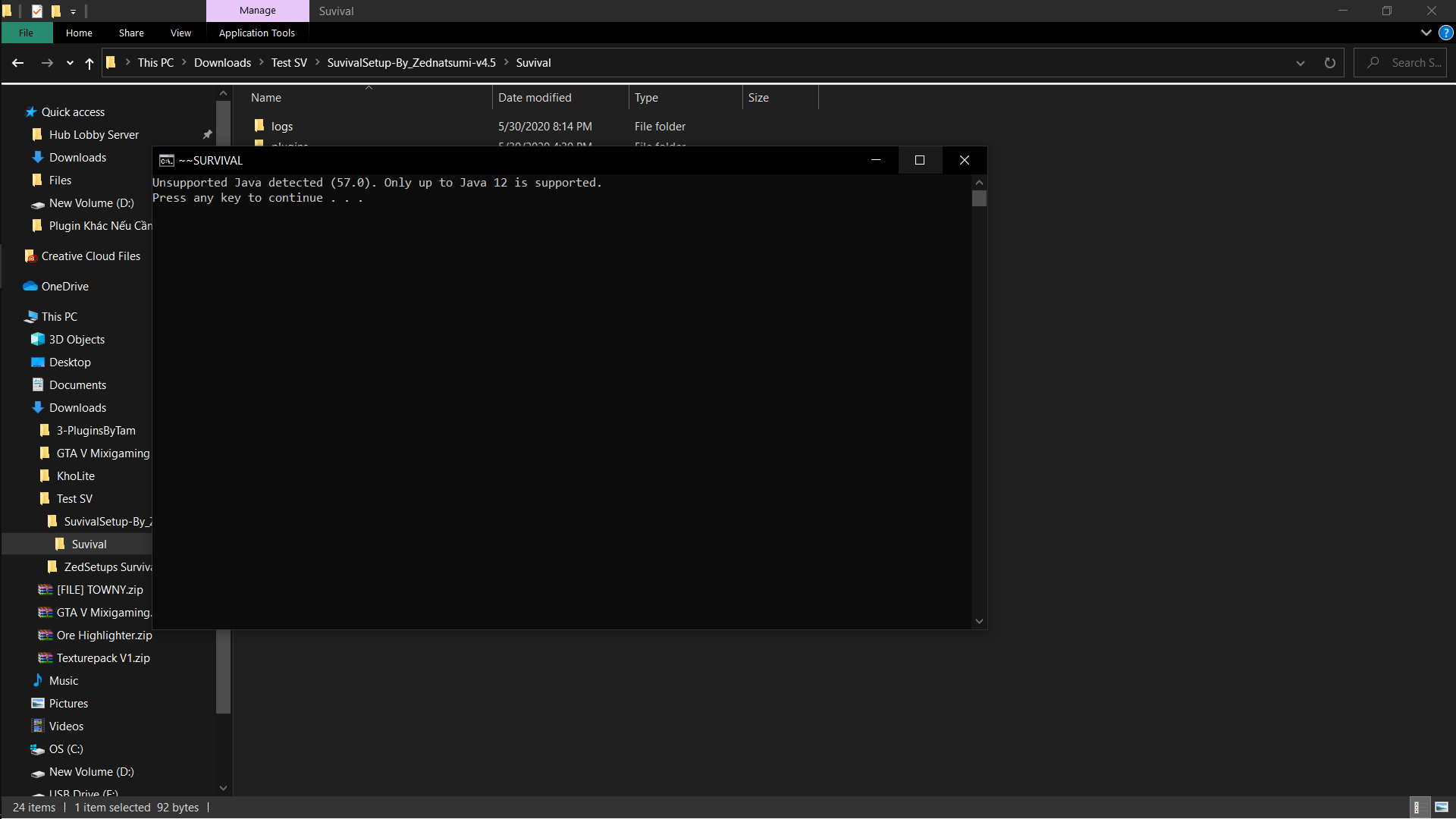Viewport: 1456px width, 819px height.
Task: Expand the ribbon with the chevron
Action: [1426, 33]
